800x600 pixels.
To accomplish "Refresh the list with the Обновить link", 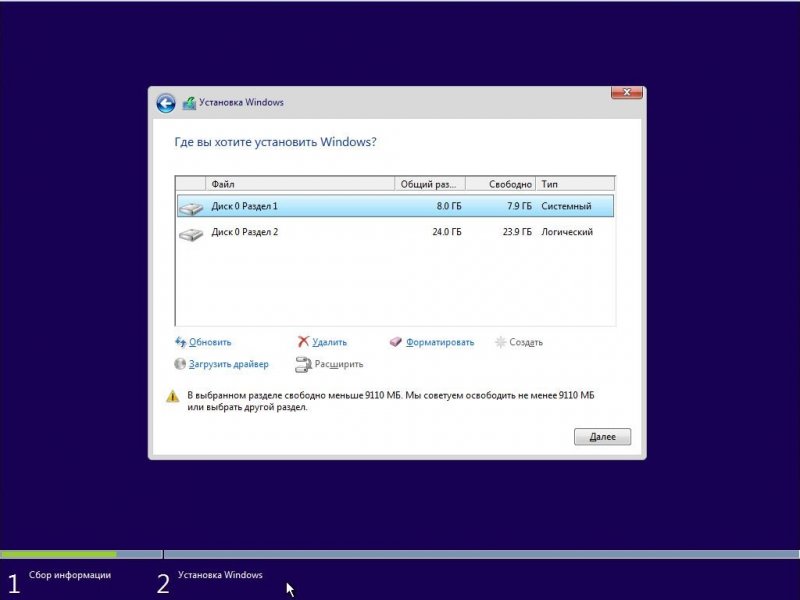I will [210, 342].
